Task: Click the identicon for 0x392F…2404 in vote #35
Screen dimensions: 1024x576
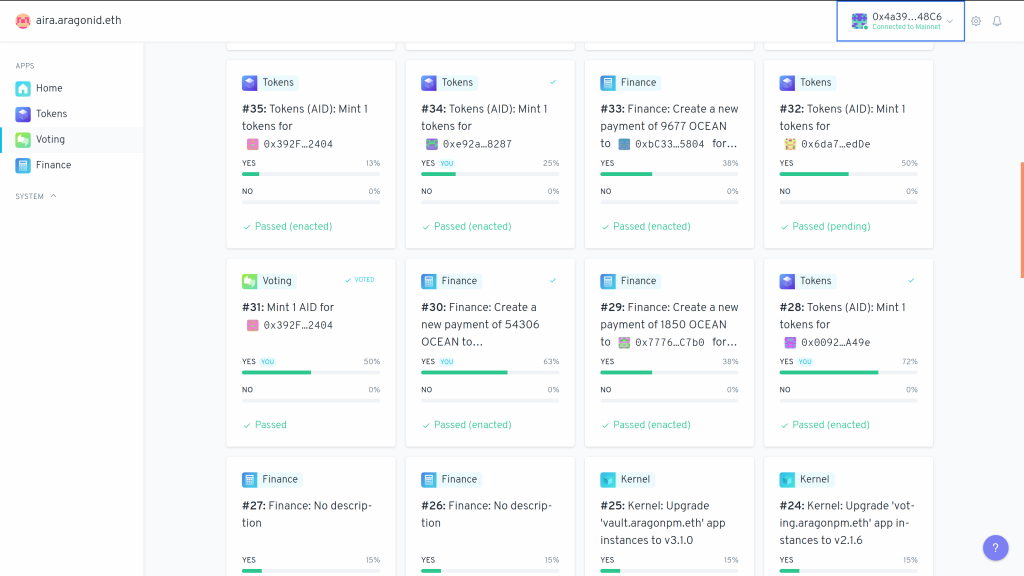Action: click(x=252, y=144)
